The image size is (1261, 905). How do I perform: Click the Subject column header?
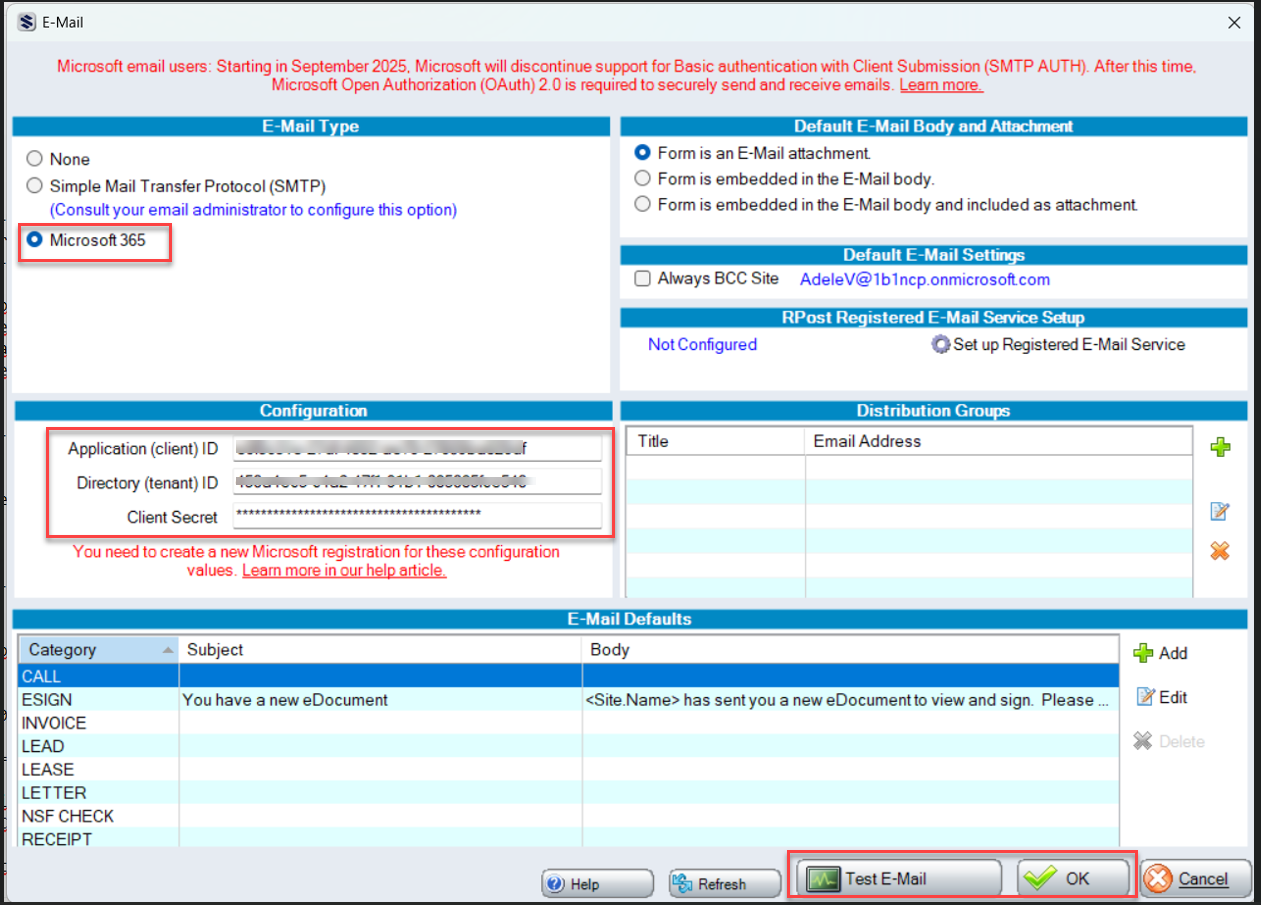380,650
